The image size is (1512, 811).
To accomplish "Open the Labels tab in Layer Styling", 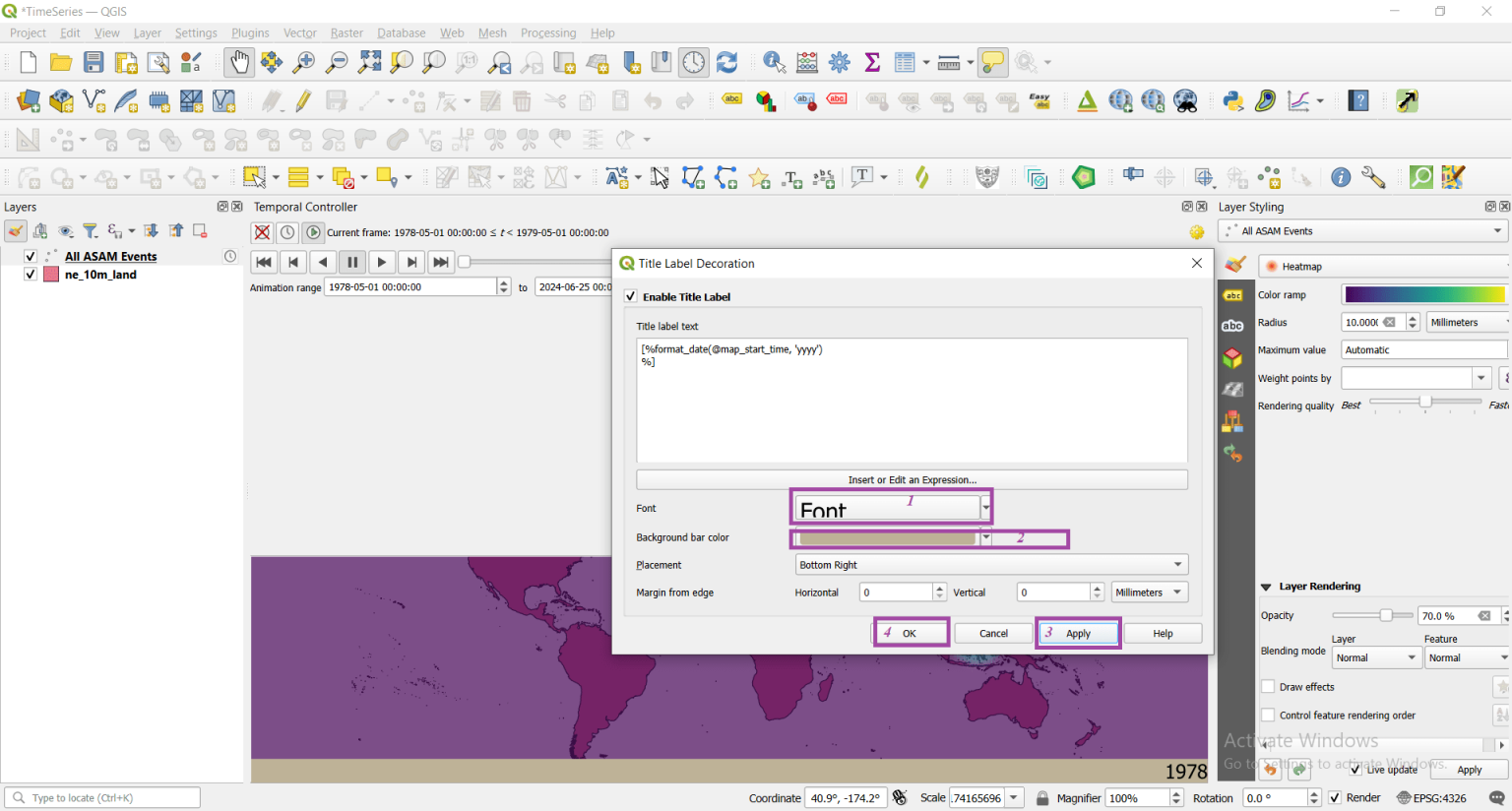I will pos(1232,294).
